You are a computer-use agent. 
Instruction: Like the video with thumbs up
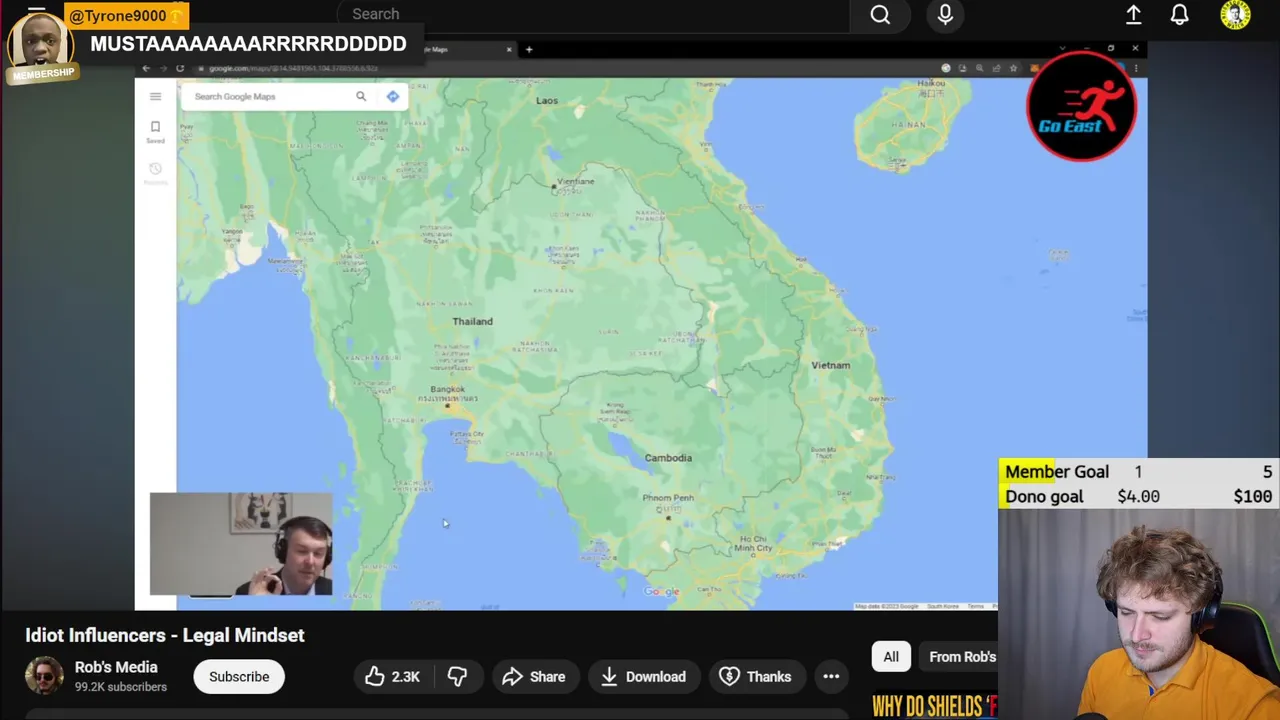point(391,677)
